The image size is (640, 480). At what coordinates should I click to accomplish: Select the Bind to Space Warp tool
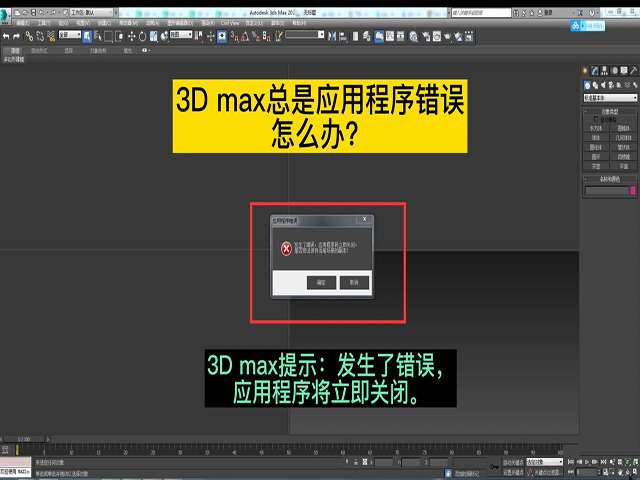tap(51, 37)
